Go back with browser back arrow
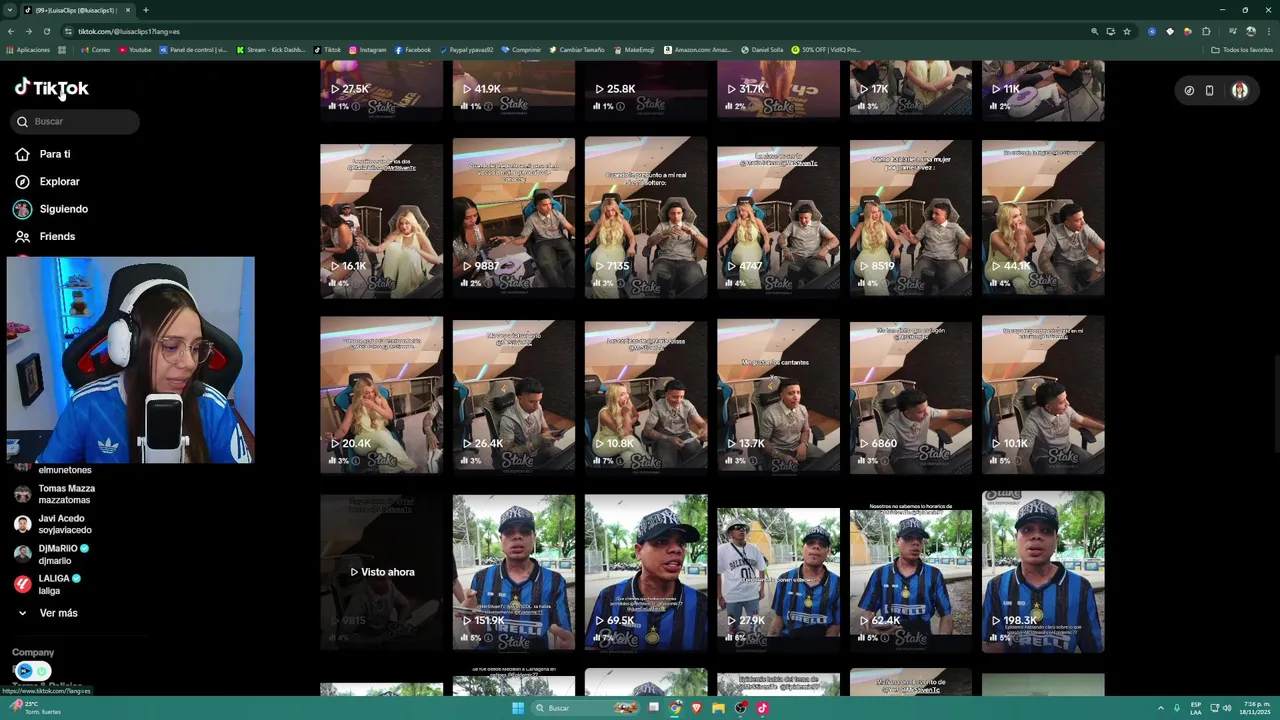1280x720 pixels. pos(12,31)
